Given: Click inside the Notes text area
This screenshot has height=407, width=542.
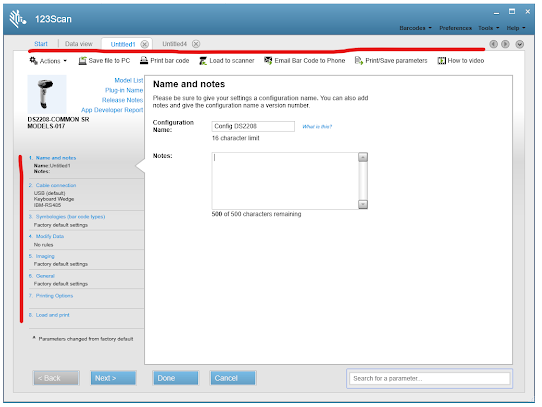Looking at the screenshot, I should [x=285, y=181].
